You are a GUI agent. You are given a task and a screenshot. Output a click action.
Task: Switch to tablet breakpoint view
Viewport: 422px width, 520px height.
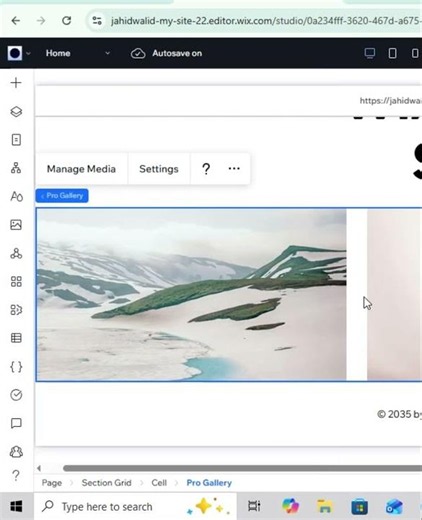pyautogui.click(x=392, y=53)
